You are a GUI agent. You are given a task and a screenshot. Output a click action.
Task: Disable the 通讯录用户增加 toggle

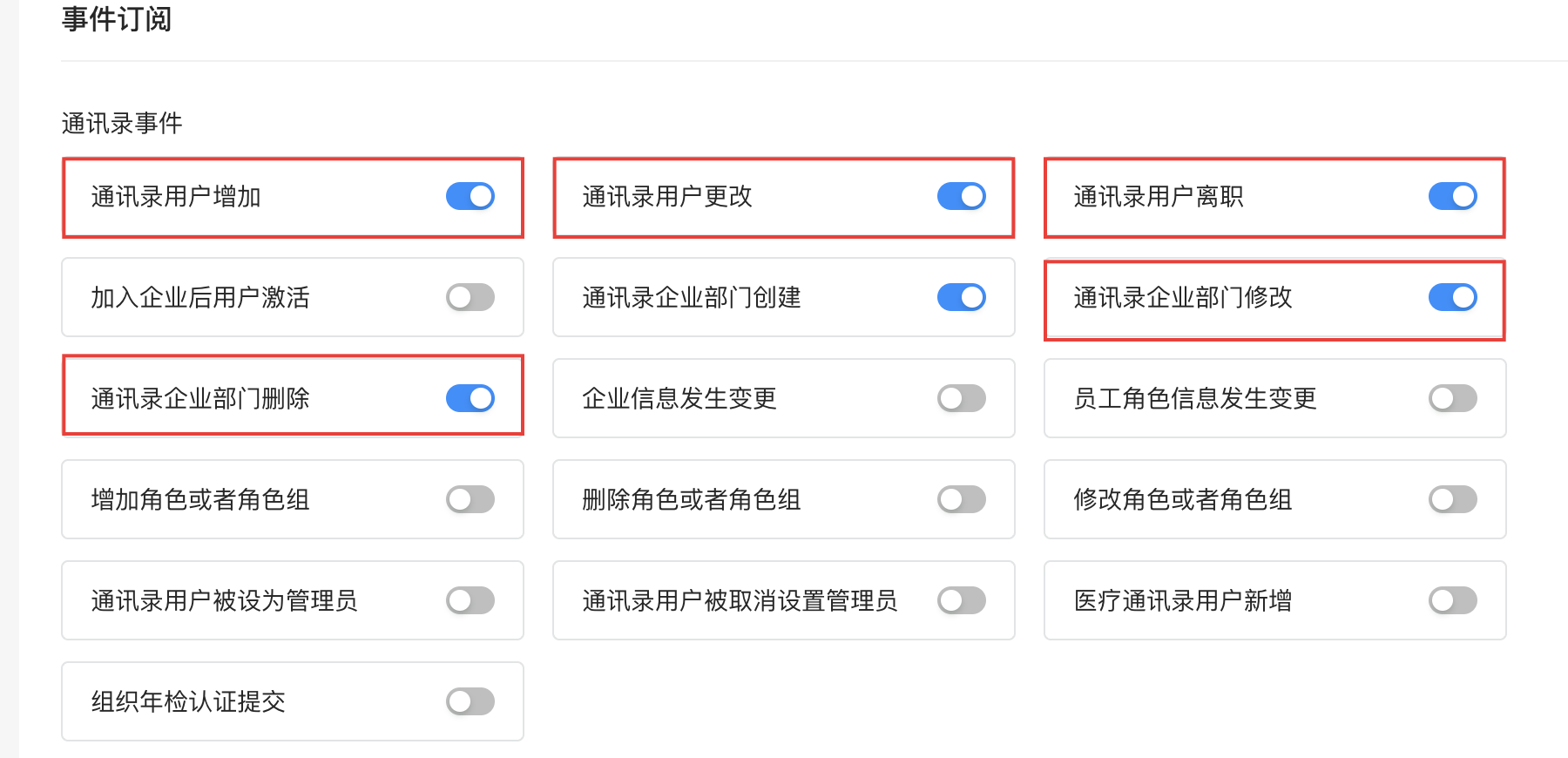click(x=470, y=197)
